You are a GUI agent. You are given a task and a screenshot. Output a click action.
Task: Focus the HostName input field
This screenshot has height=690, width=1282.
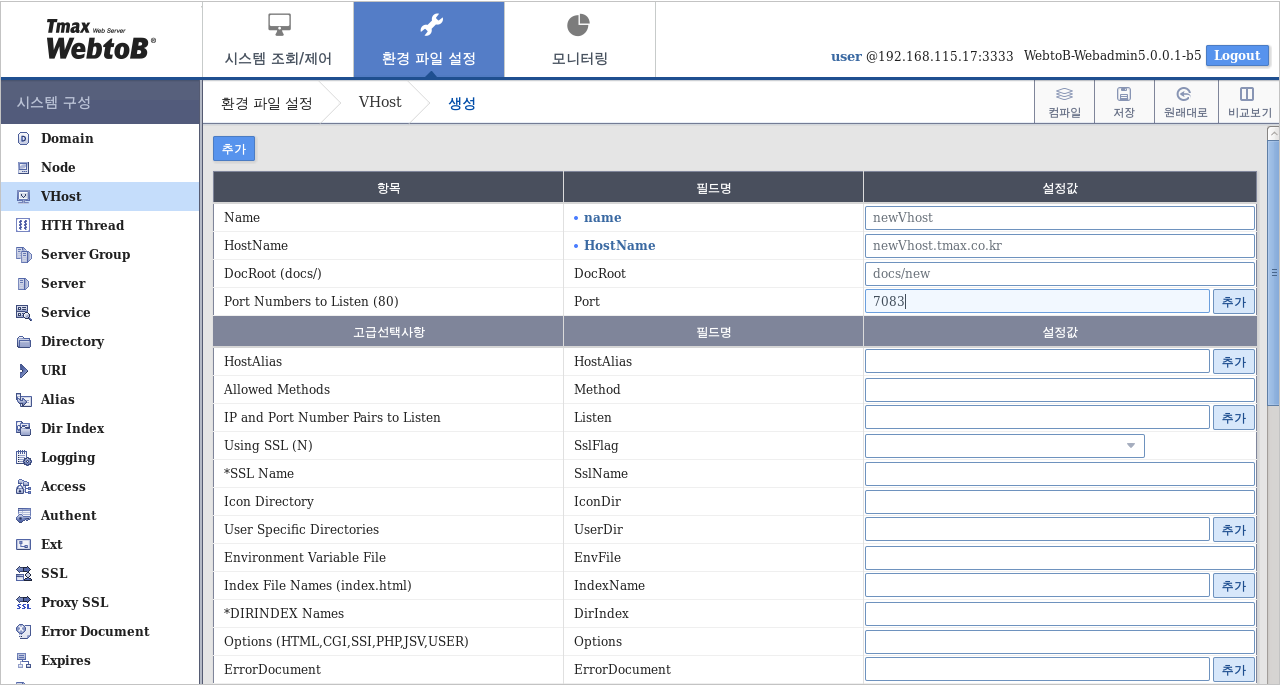pos(1059,246)
